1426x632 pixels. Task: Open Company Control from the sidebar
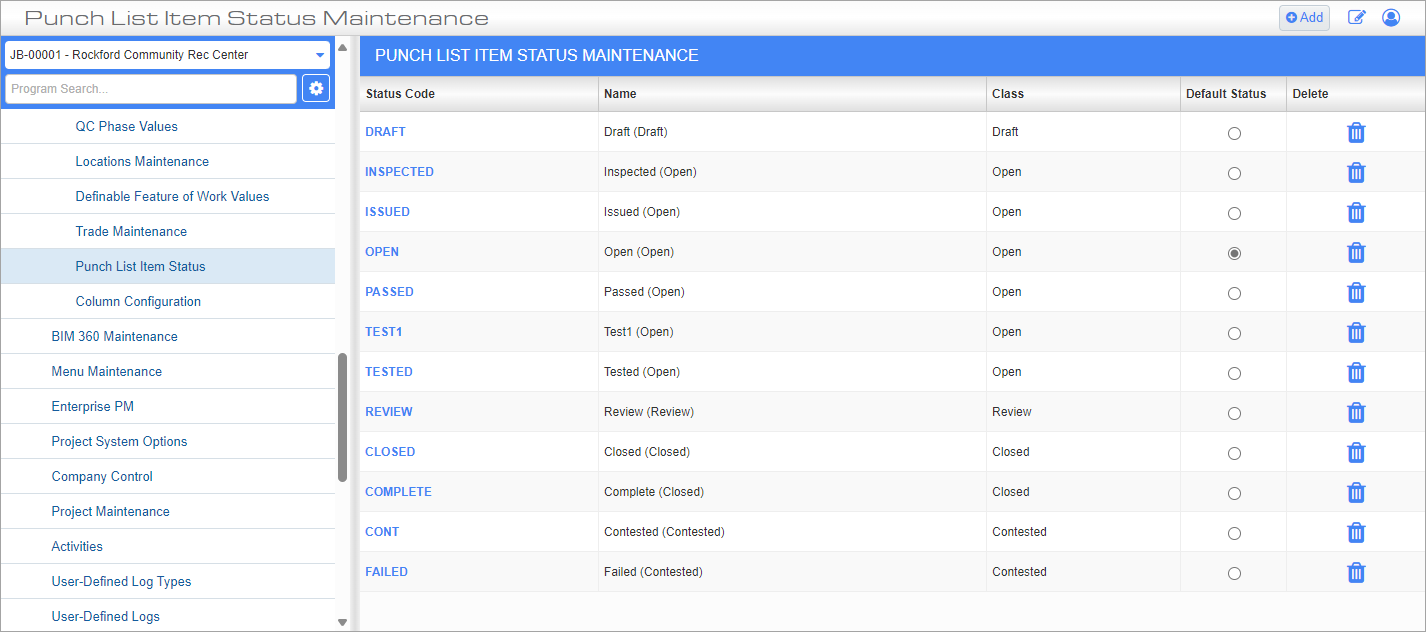pyautogui.click(x=101, y=476)
